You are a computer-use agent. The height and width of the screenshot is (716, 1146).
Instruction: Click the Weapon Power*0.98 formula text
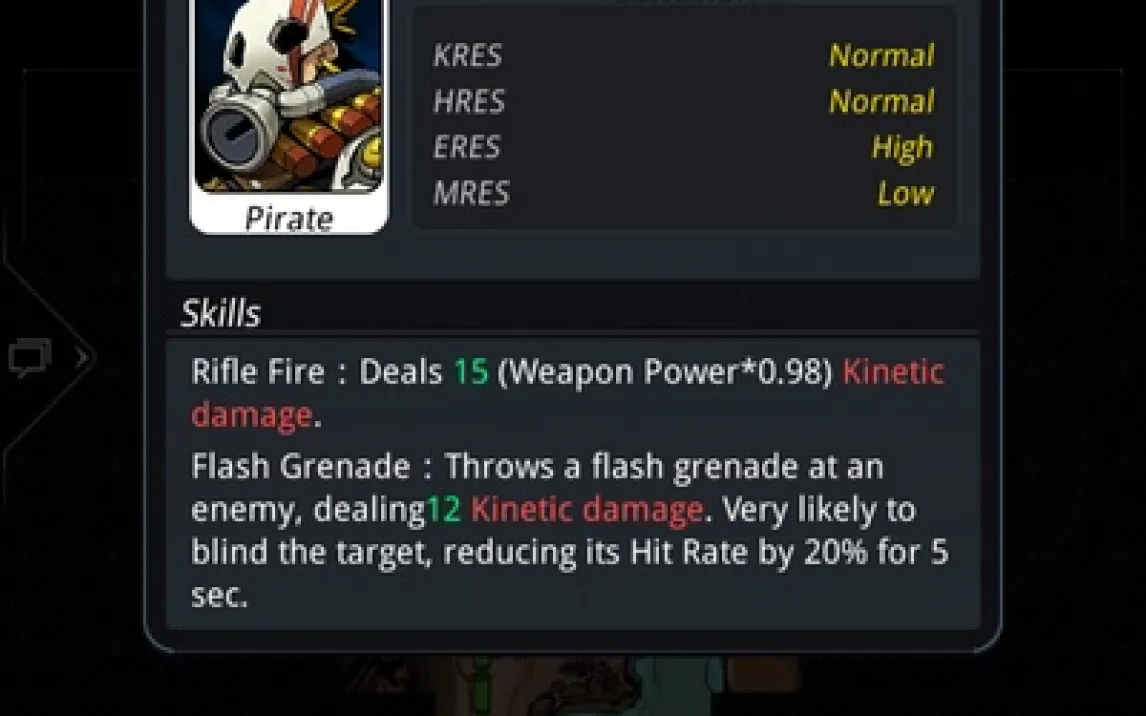[x=664, y=372]
